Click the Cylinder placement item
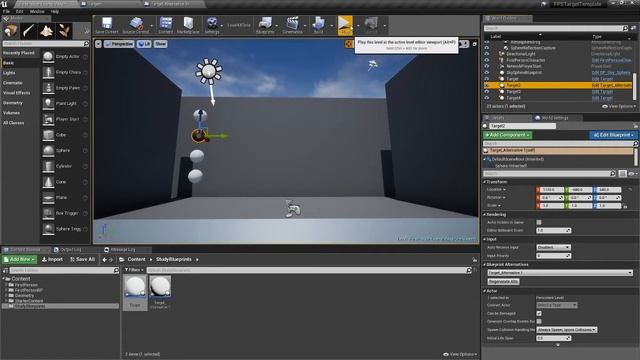Viewport: 640px width, 360px height. 65,166
